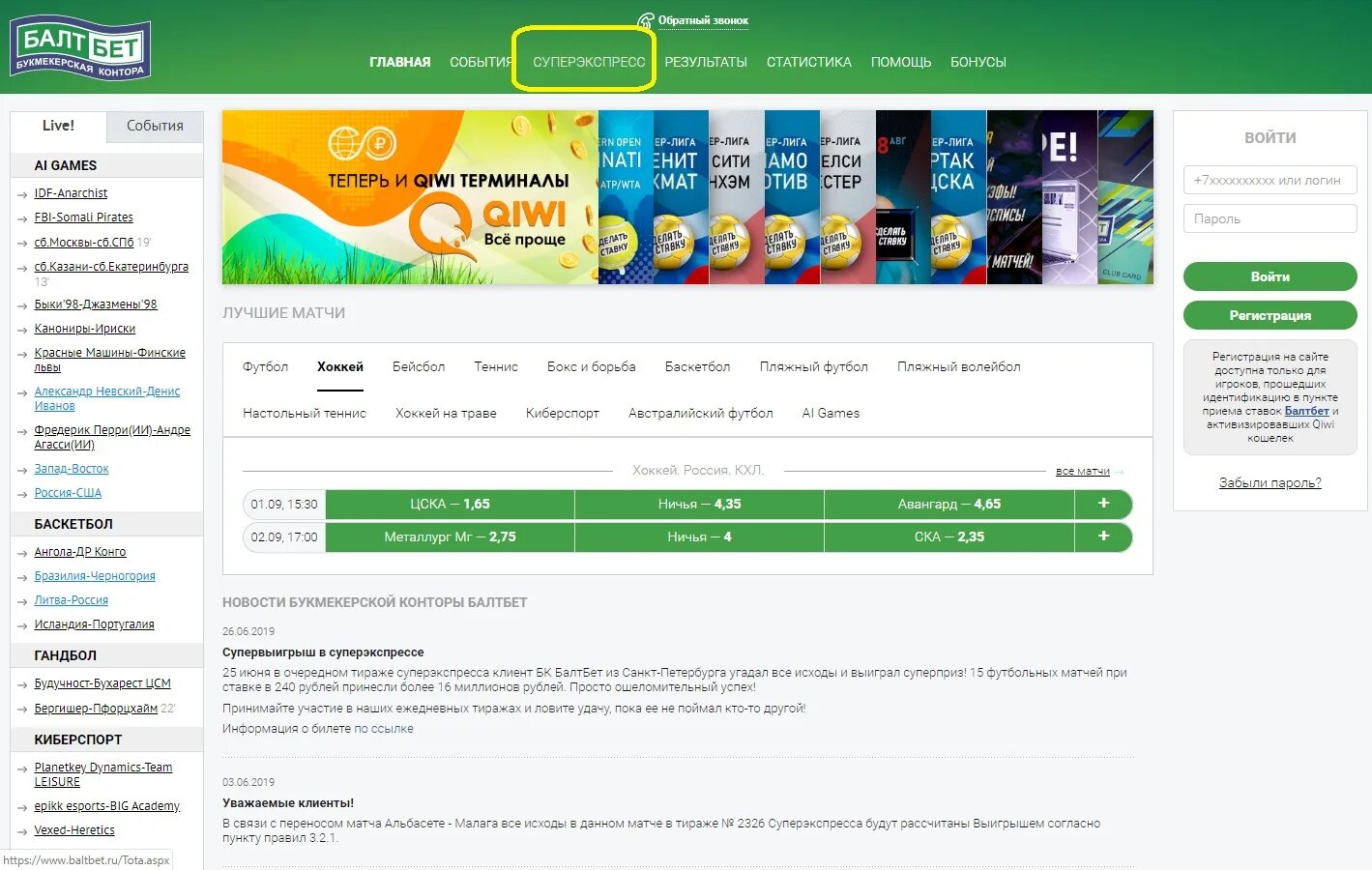Open the Забыли пароль? link
This screenshot has height=870, width=1372.
point(1270,482)
